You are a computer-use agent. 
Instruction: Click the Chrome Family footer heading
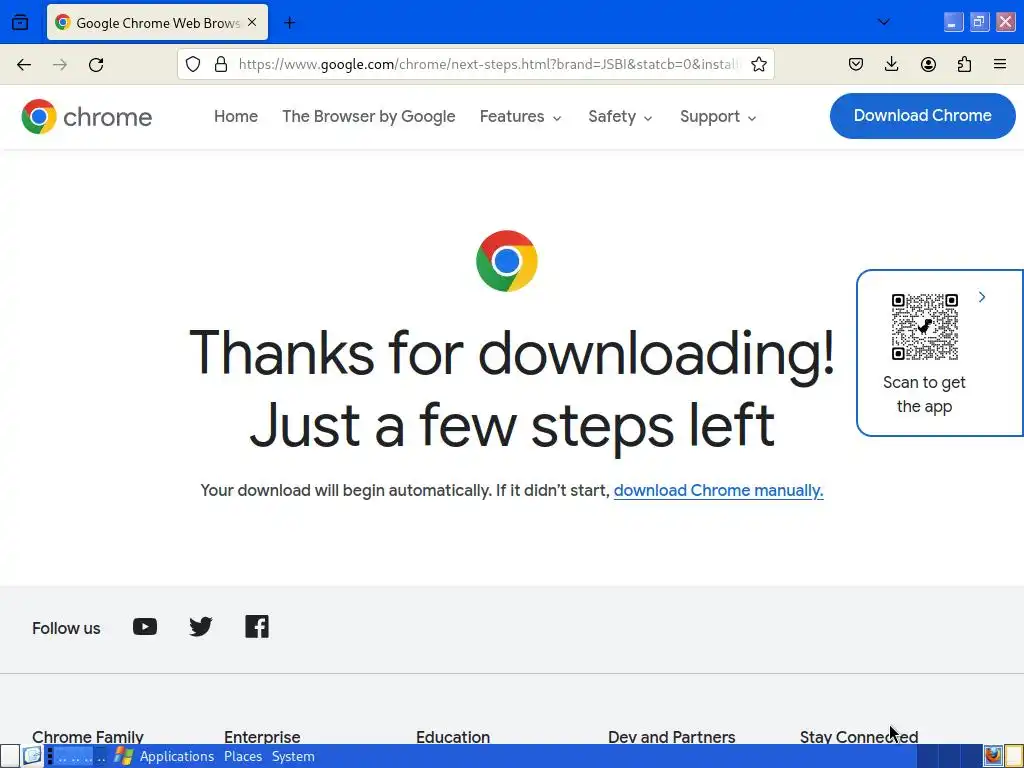click(88, 737)
